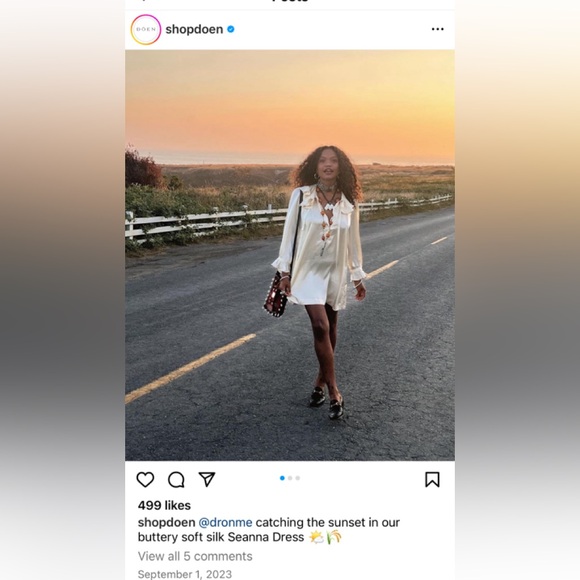
Task: Tap the sunset road post photo
Action: 290,255
